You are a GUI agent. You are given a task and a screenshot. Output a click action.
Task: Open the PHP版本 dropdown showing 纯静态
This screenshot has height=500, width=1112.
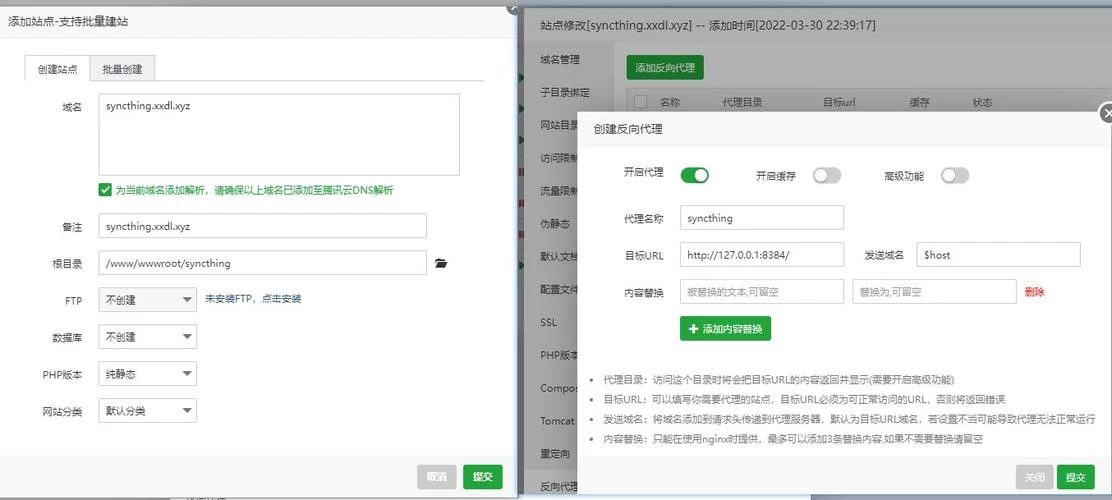tap(148, 374)
